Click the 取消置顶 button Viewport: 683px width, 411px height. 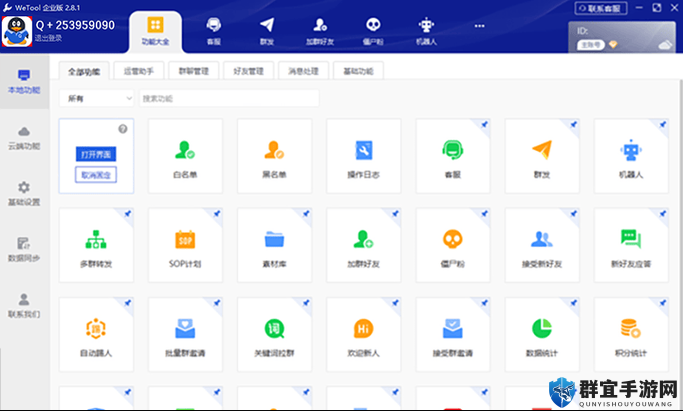(96, 175)
